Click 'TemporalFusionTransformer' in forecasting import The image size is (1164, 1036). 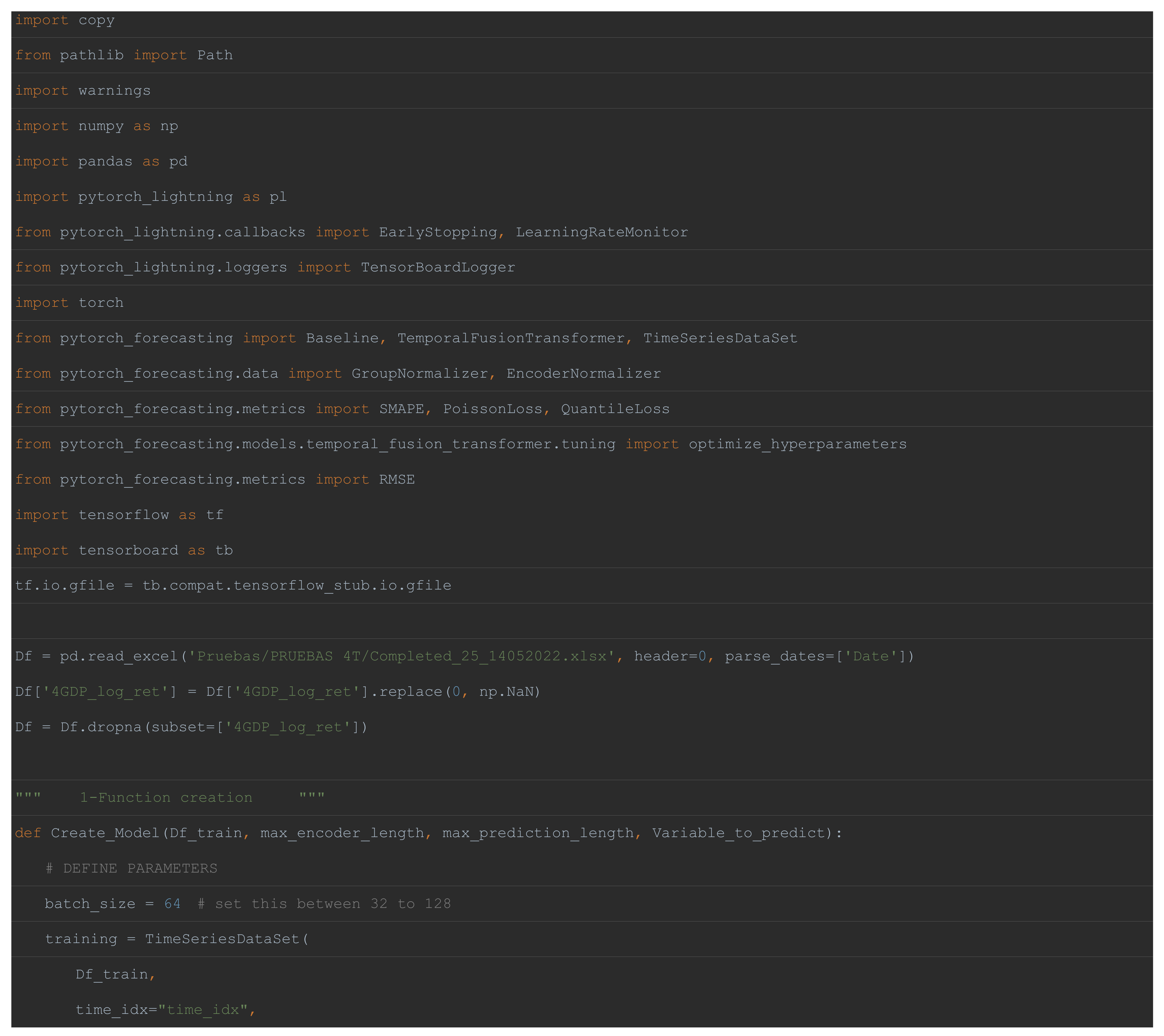pyautogui.click(x=511, y=338)
